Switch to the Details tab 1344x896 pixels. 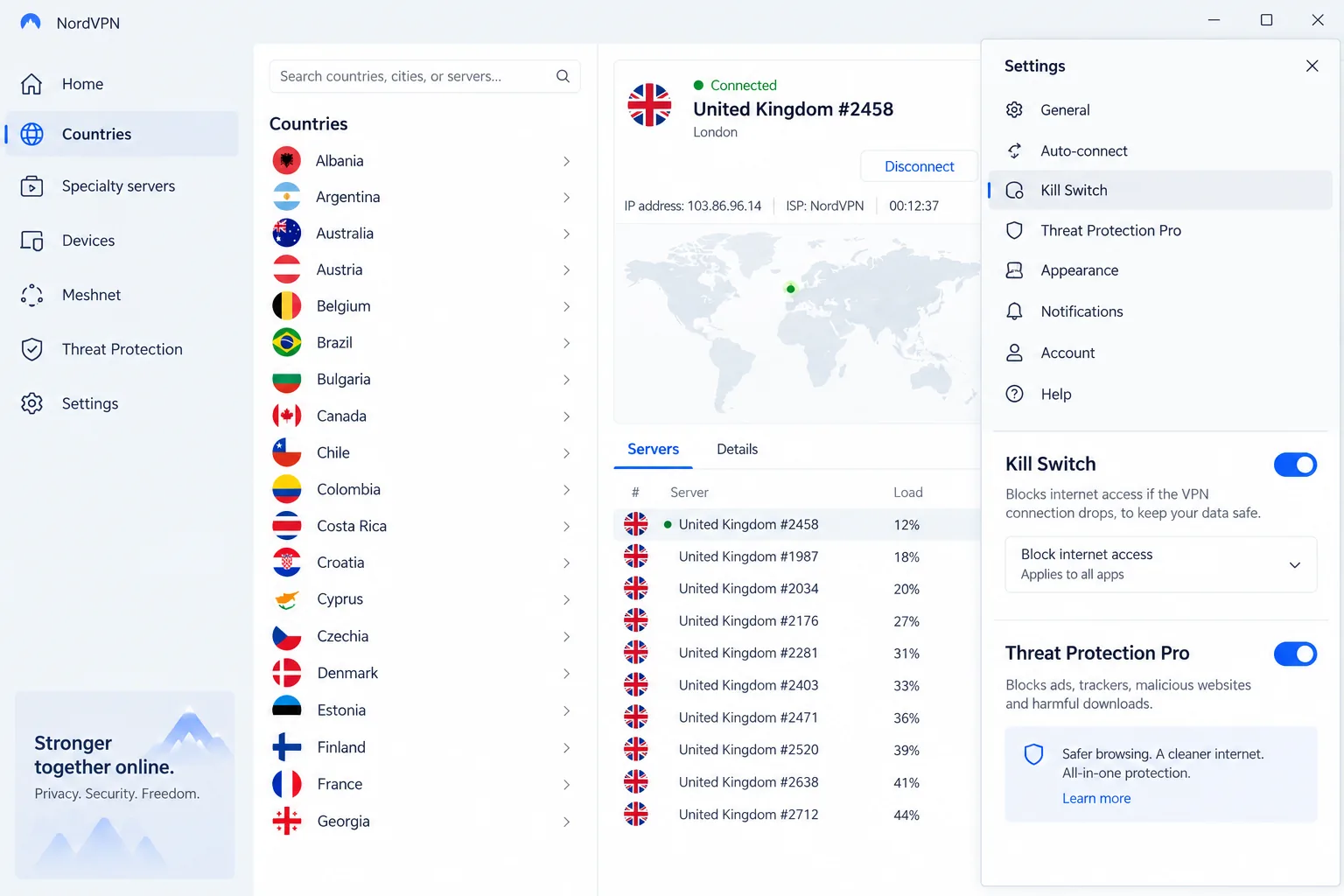click(737, 449)
